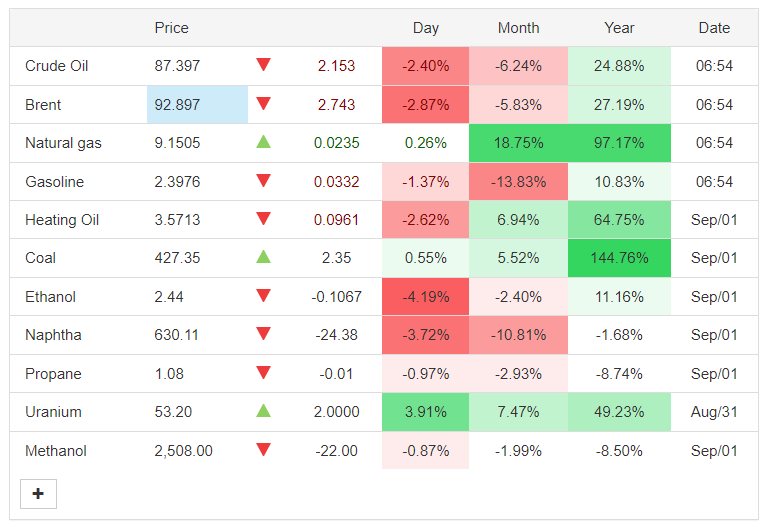
Task: Click Natural gas month change 18.75%
Action: tap(518, 143)
